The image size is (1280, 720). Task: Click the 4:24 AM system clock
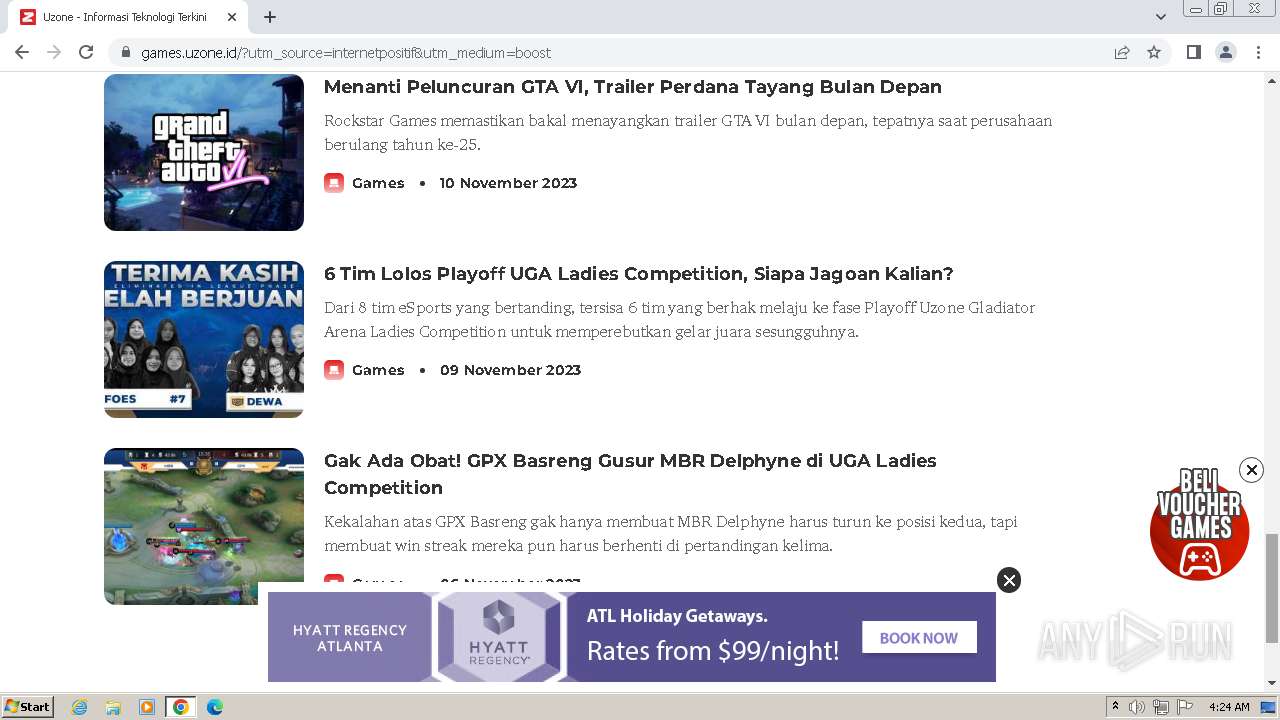1229,707
